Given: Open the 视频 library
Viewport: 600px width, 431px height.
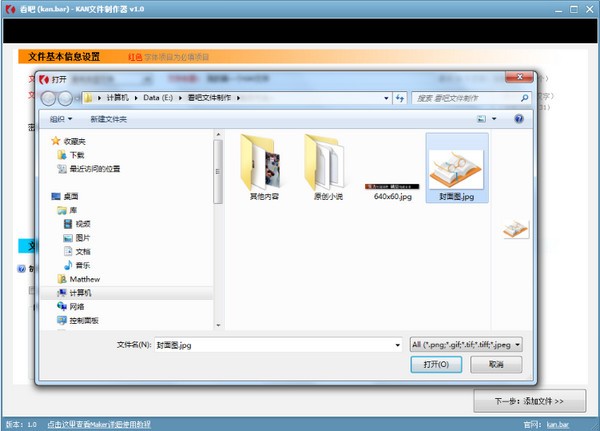Looking at the screenshot, I should (77, 224).
